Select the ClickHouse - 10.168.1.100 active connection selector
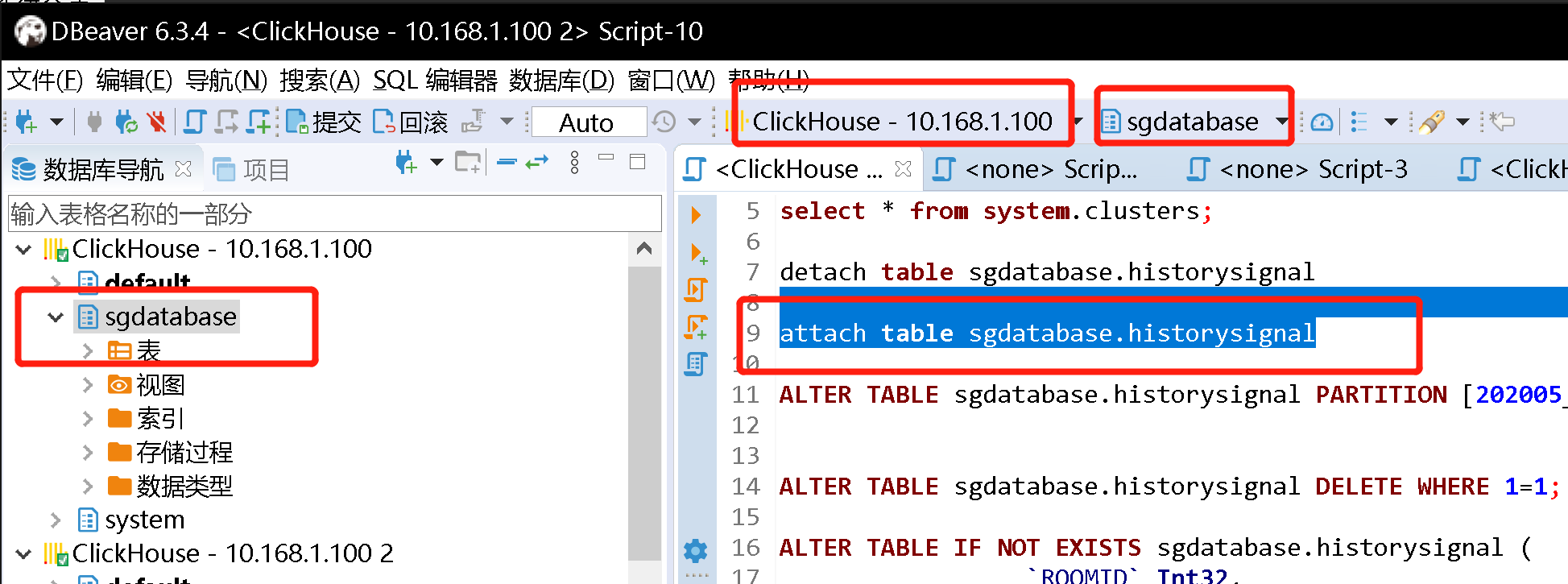Image resolution: width=1568 pixels, height=584 pixels. 903,122
